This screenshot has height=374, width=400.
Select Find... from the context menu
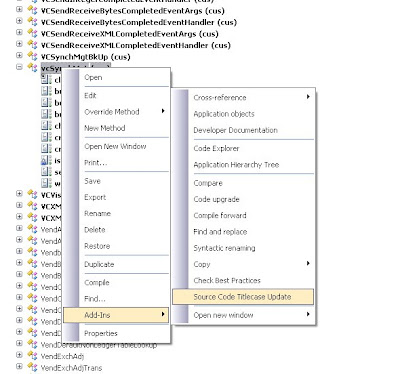pyautogui.click(x=116, y=299)
